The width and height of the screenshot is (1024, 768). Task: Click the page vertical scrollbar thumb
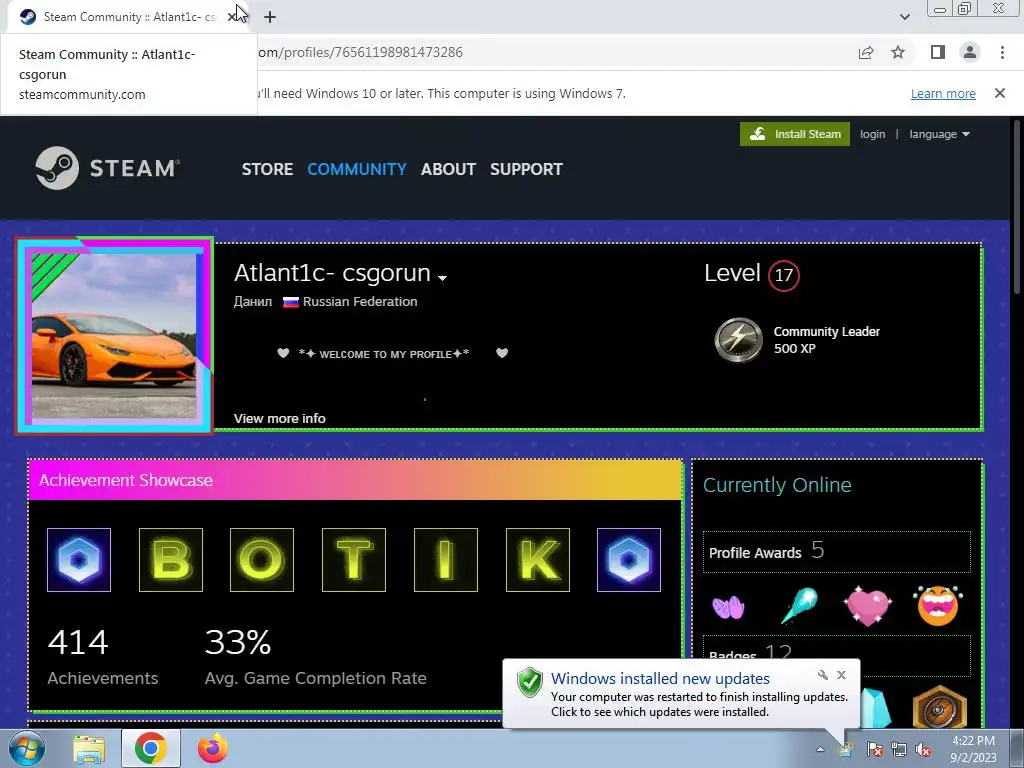tap(1017, 208)
